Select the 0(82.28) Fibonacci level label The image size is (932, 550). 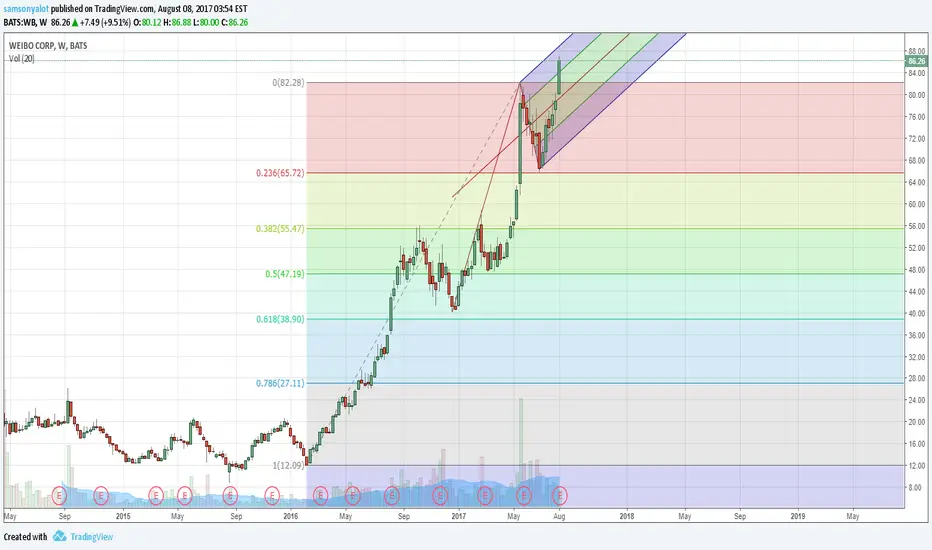point(288,83)
